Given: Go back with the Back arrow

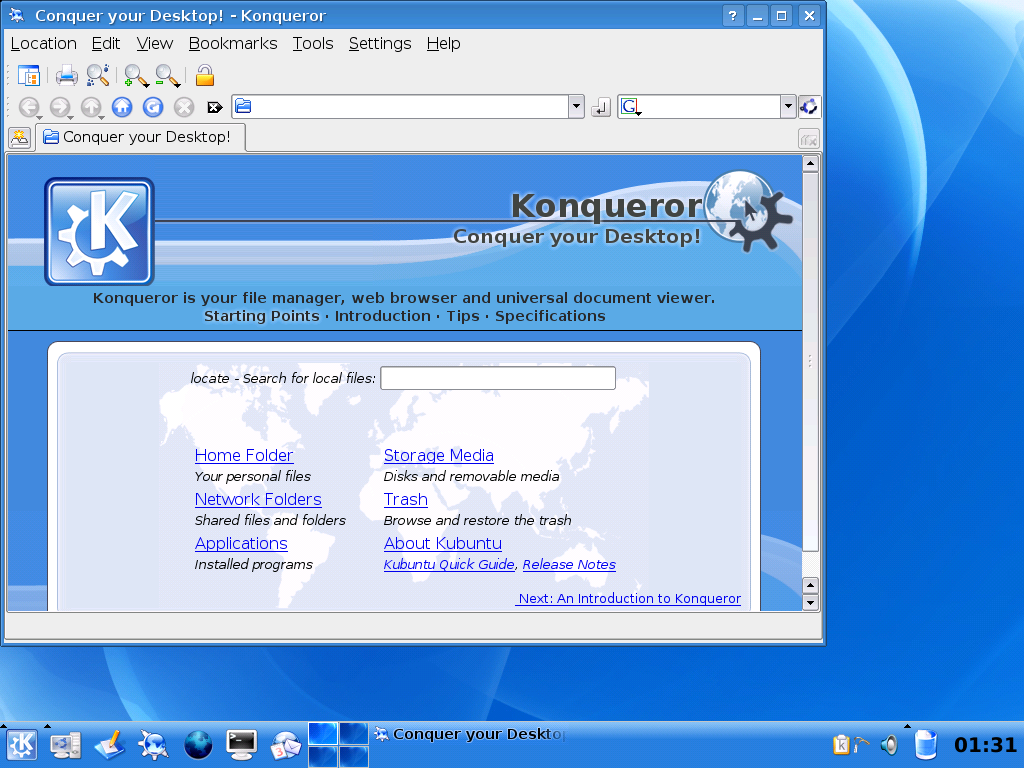Looking at the screenshot, I should click(29, 107).
